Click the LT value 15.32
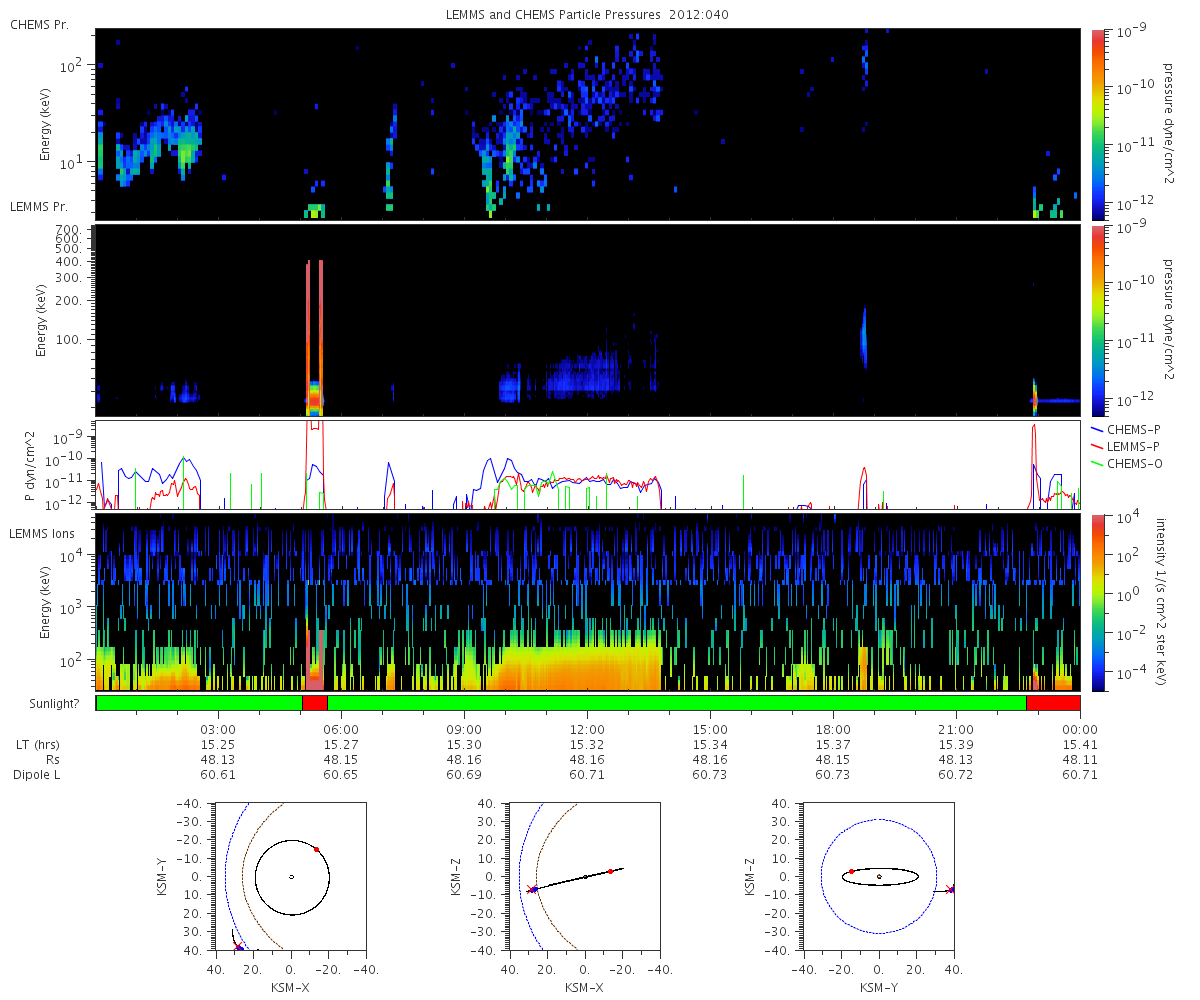 coord(587,745)
